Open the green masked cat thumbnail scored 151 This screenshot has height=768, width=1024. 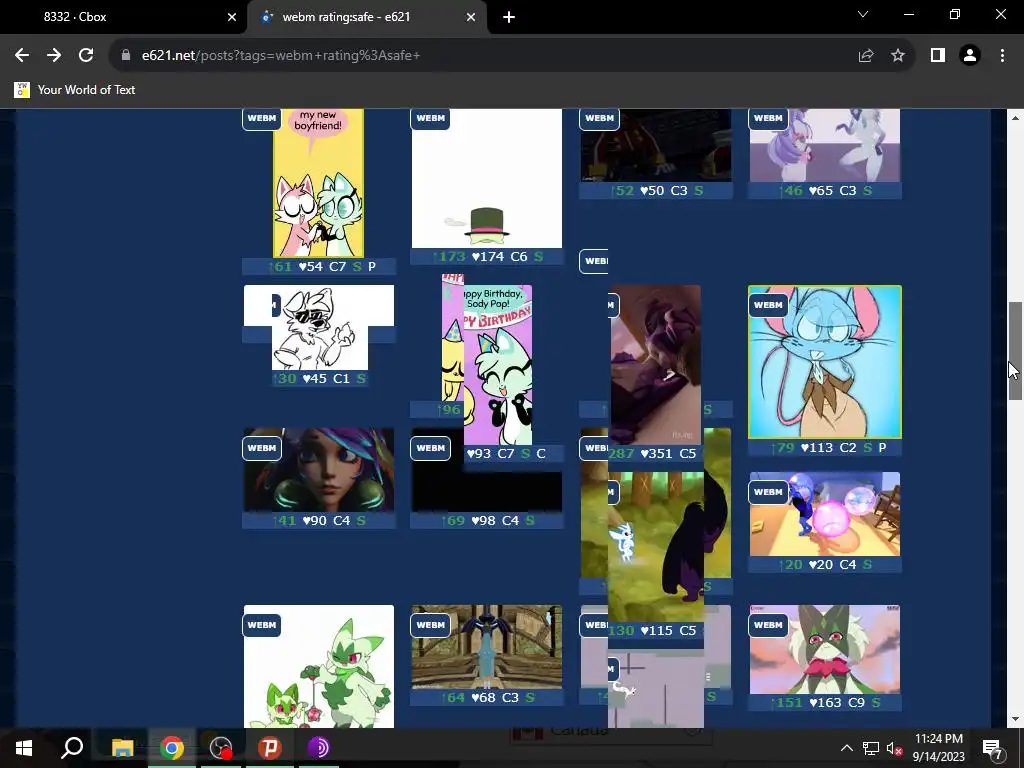(825, 649)
